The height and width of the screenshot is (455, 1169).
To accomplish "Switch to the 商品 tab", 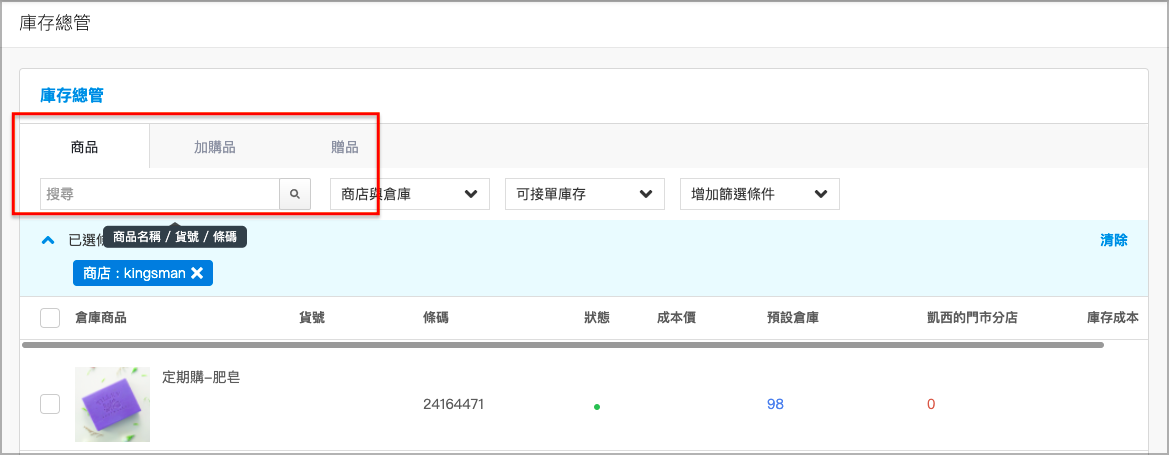I will click(x=84, y=147).
